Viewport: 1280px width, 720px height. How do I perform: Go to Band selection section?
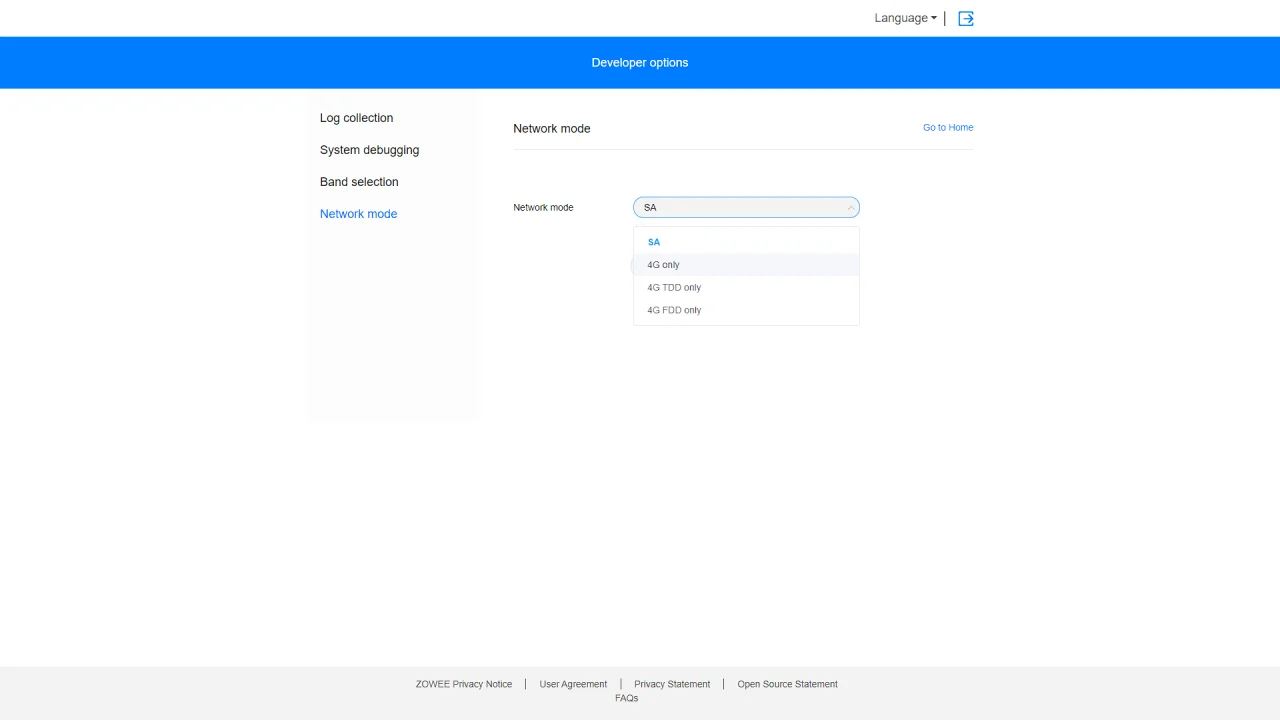(359, 182)
